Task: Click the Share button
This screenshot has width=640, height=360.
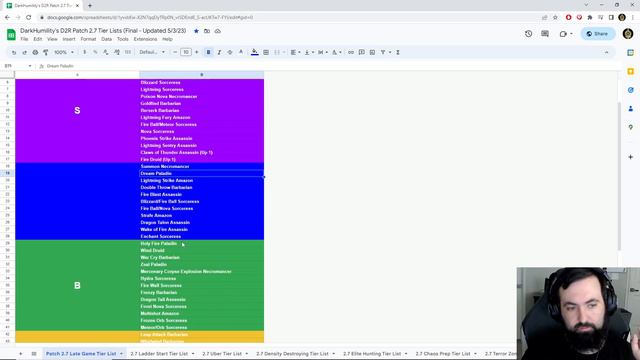Action: tap(598, 34)
